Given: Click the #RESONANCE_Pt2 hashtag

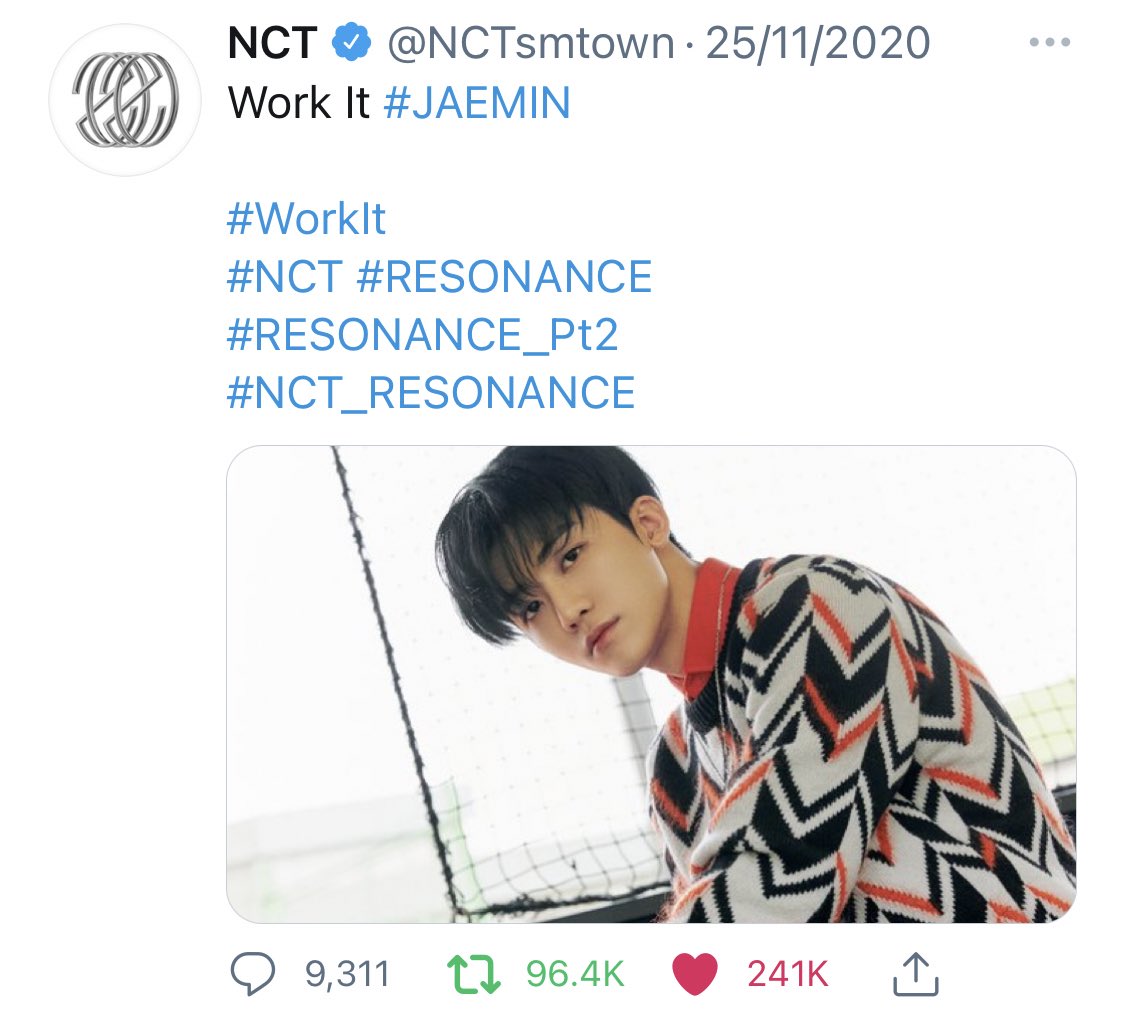Looking at the screenshot, I should 422,335.
